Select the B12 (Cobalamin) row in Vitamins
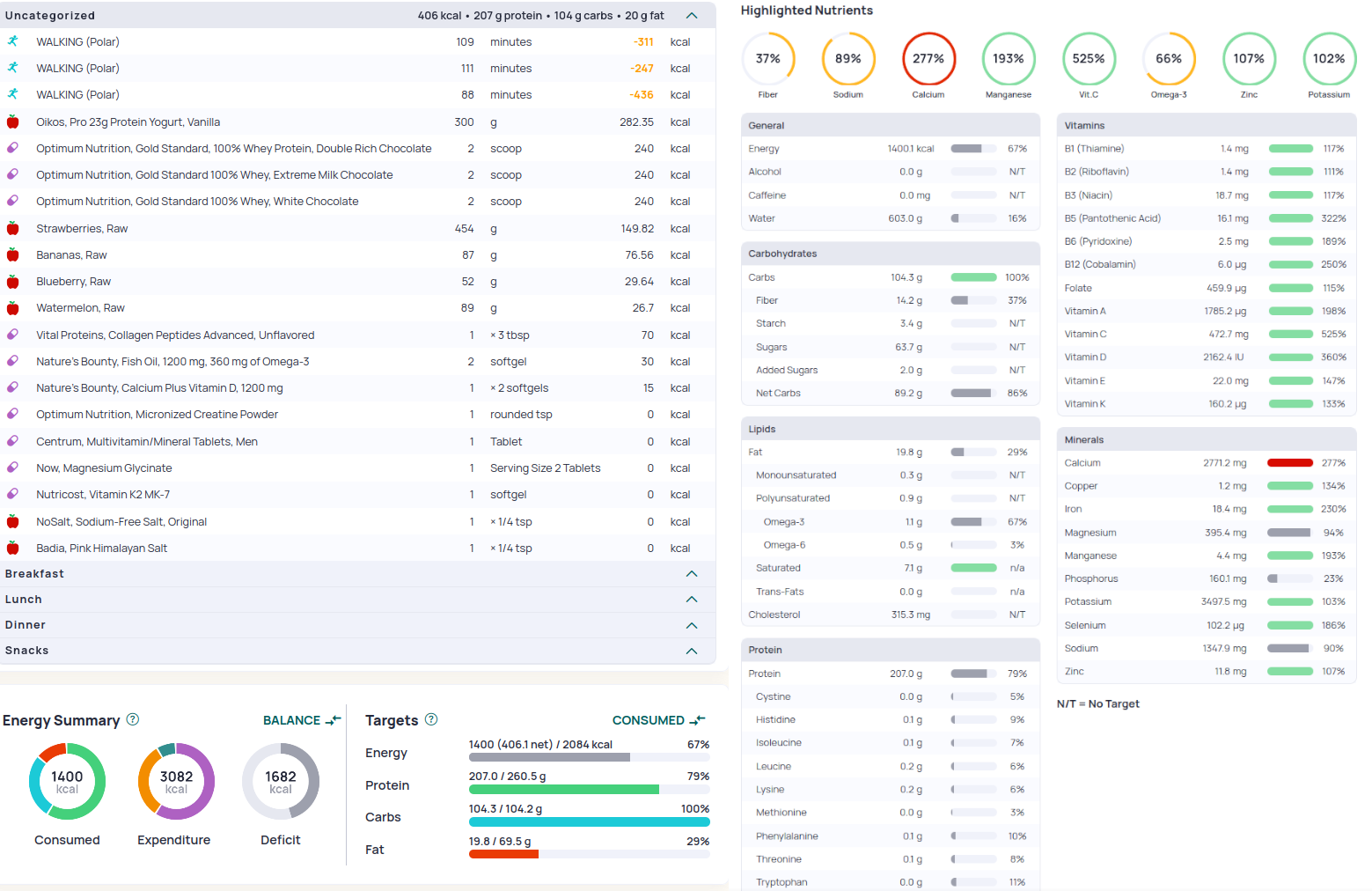The image size is (1372, 891). 1206,264
